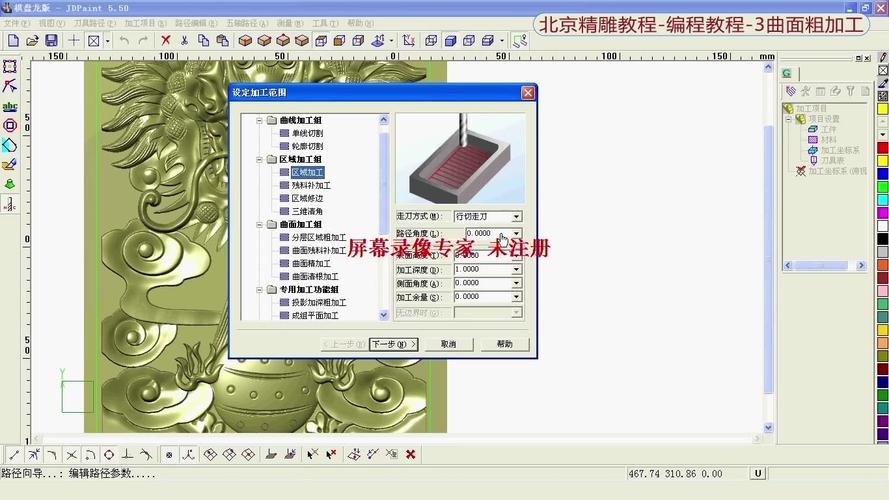The image size is (889, 500).
Task: Click the green G icon in right panel
Action: 786,73
